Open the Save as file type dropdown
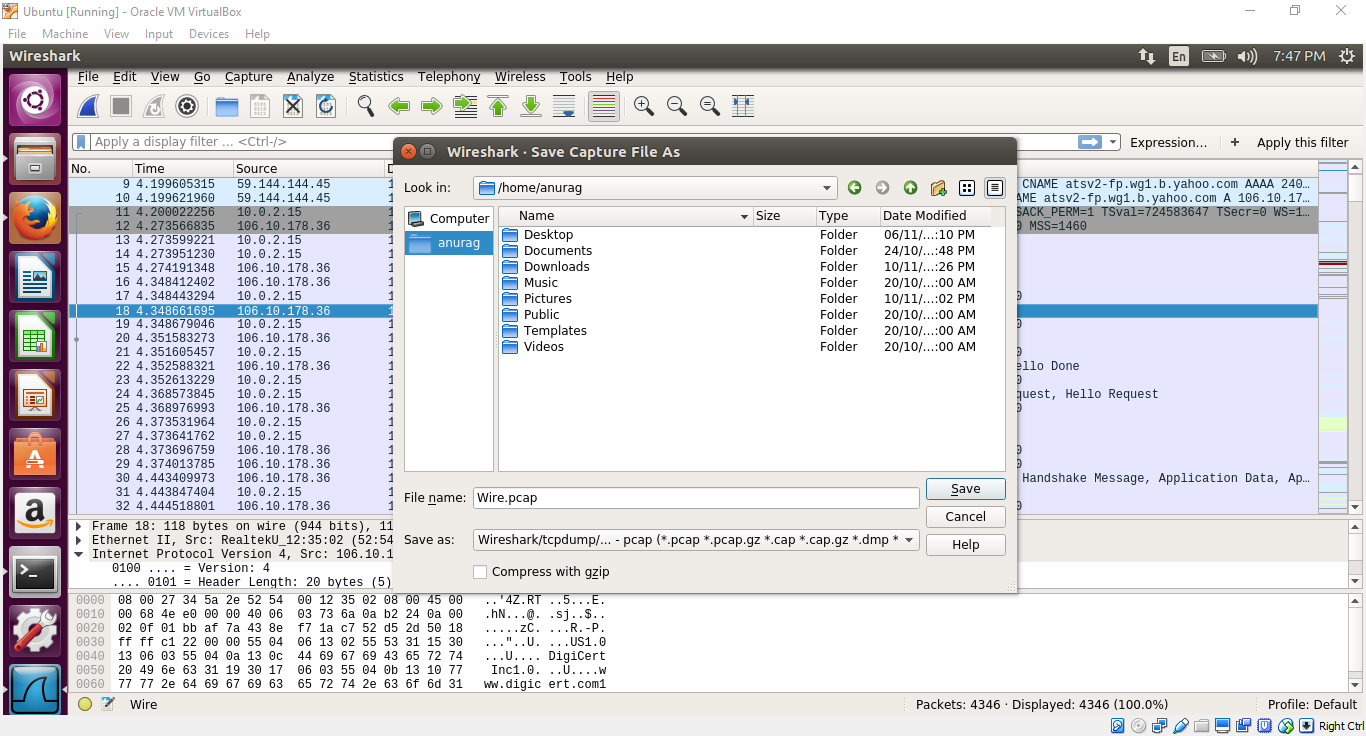The image size is (1366, 736). coord(909,540)
